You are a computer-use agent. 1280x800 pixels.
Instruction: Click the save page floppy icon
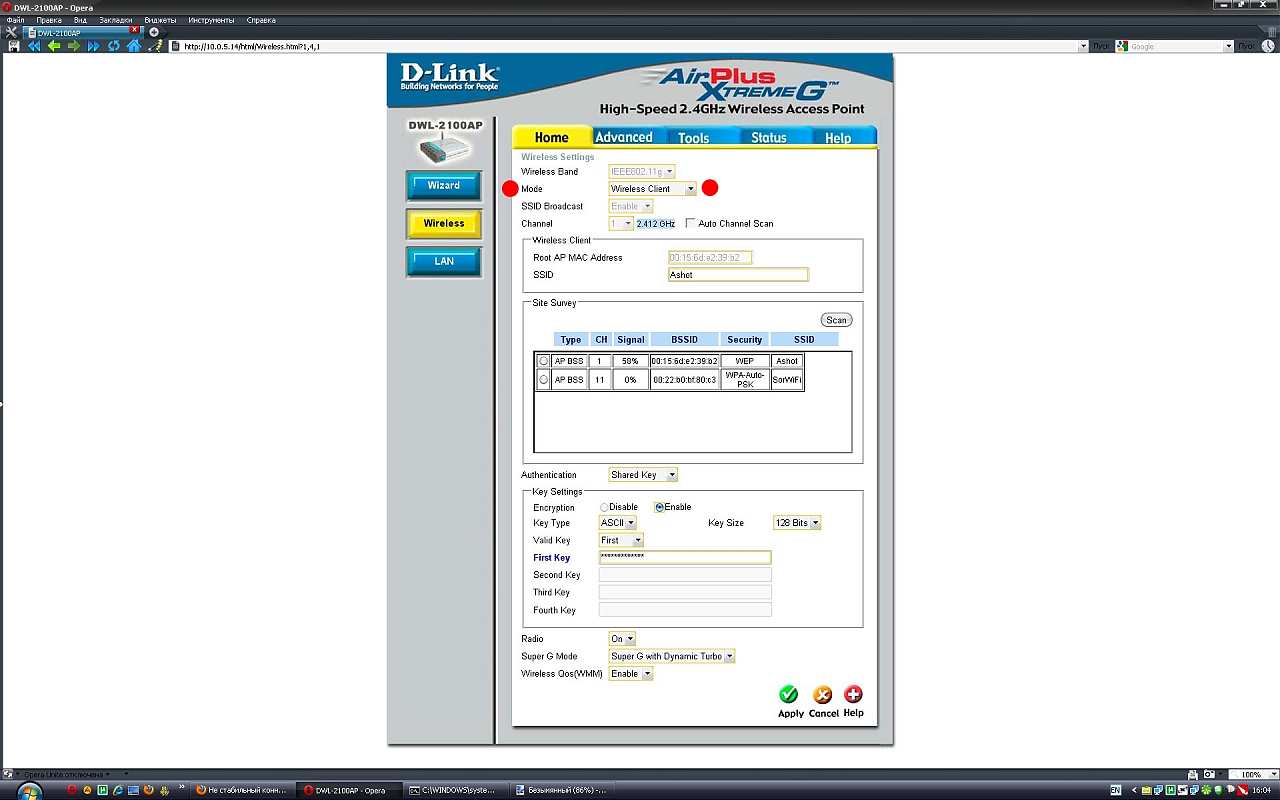click(14, 46)
